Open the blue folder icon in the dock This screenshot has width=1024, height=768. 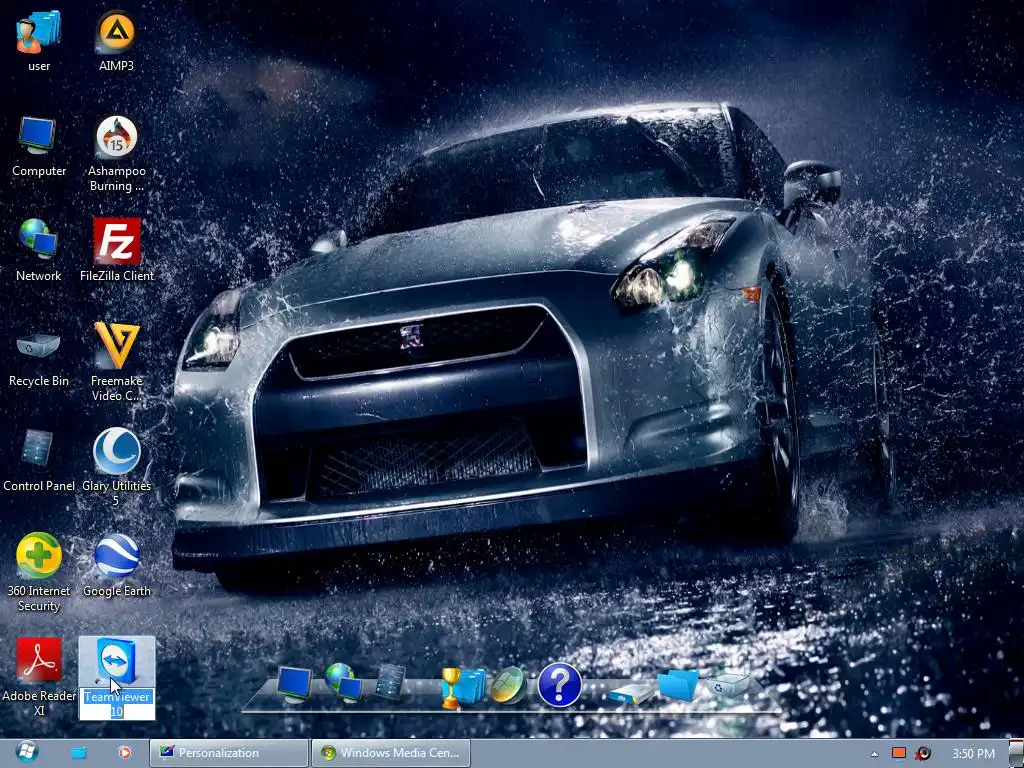coord(678,685)
